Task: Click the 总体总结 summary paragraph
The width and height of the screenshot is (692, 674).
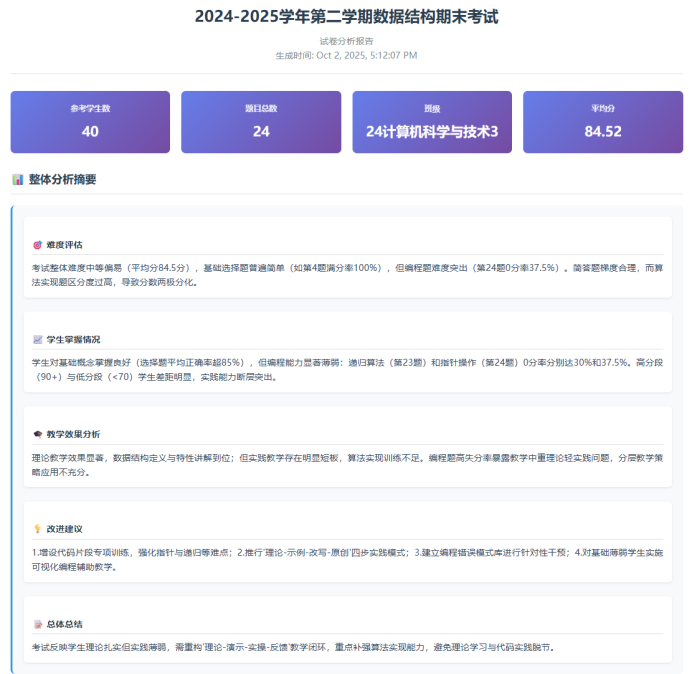Action: [x=290, y=647]
